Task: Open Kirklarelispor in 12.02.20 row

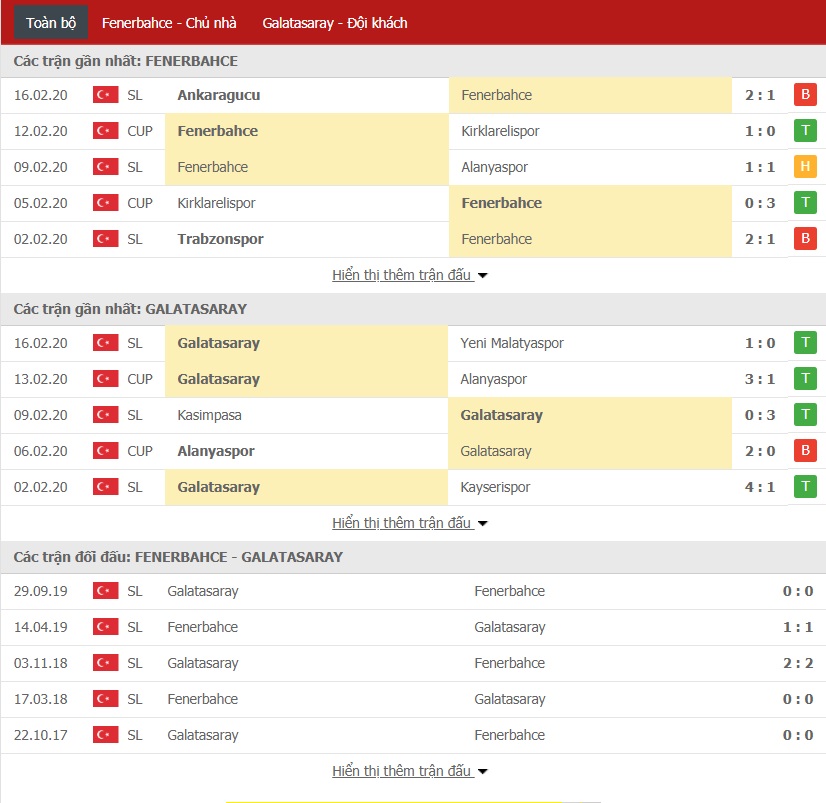Action: 500,131
